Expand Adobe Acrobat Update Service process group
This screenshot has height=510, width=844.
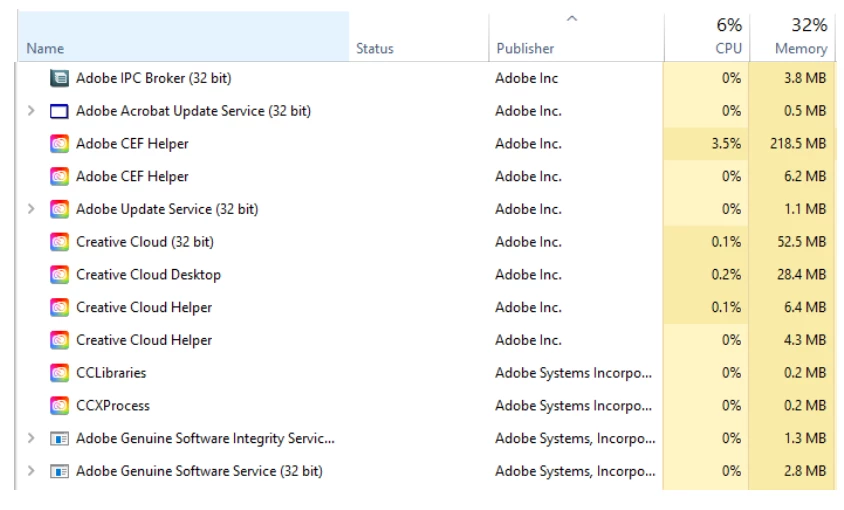pyautogui.click(x=31, y=111)
